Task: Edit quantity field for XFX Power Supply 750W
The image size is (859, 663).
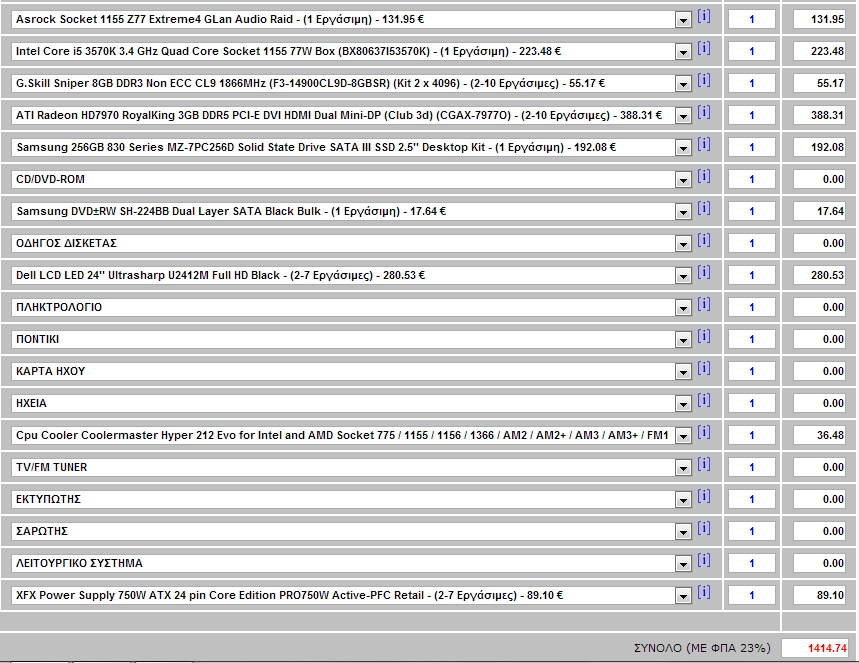Action: click(x=752, y=595)
